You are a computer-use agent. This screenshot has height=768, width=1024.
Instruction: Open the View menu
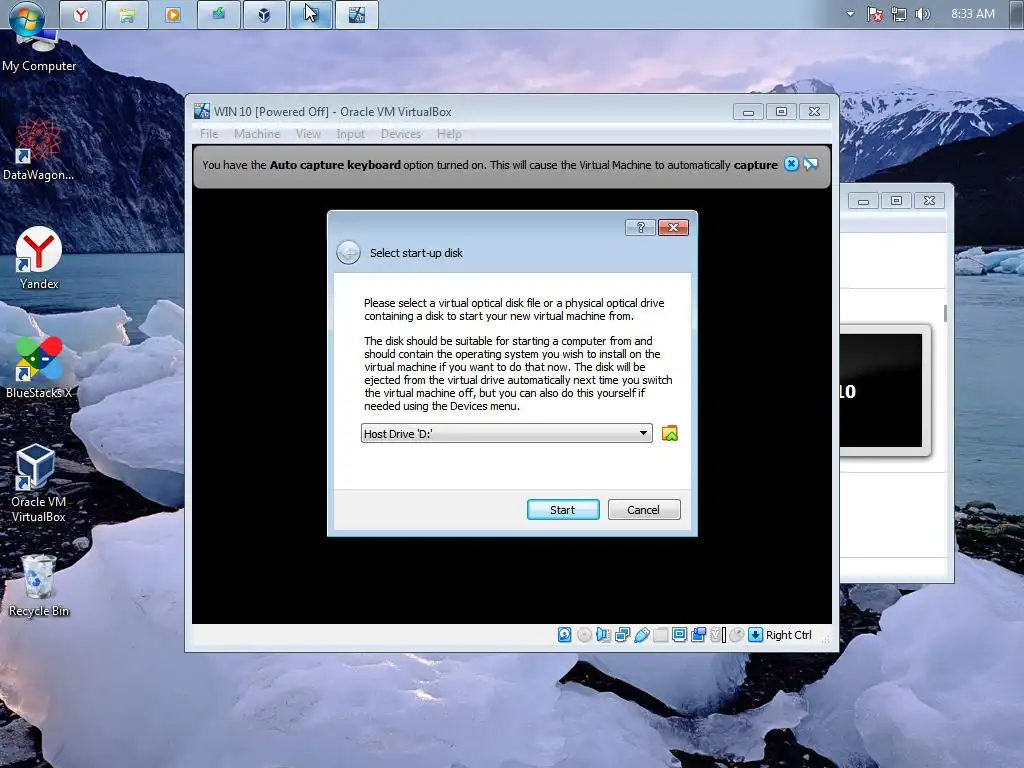click(x=308, y=134)
